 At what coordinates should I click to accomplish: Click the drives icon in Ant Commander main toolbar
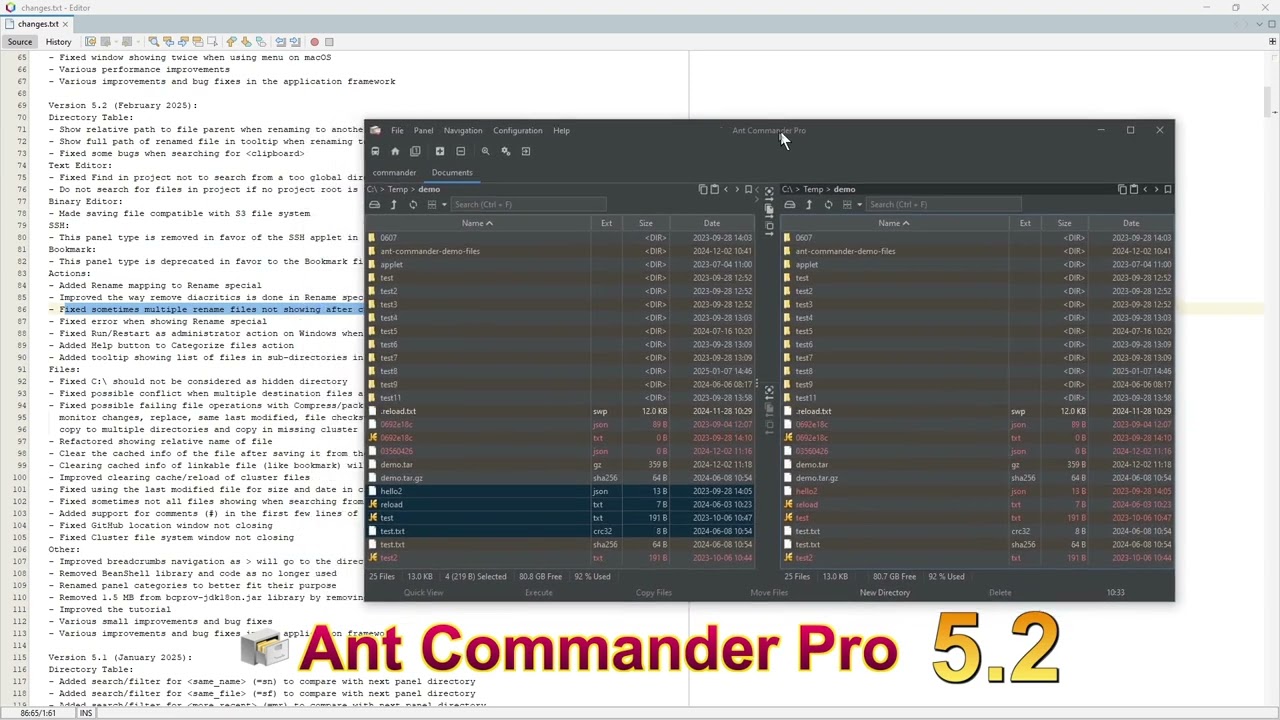coord(375,151)
